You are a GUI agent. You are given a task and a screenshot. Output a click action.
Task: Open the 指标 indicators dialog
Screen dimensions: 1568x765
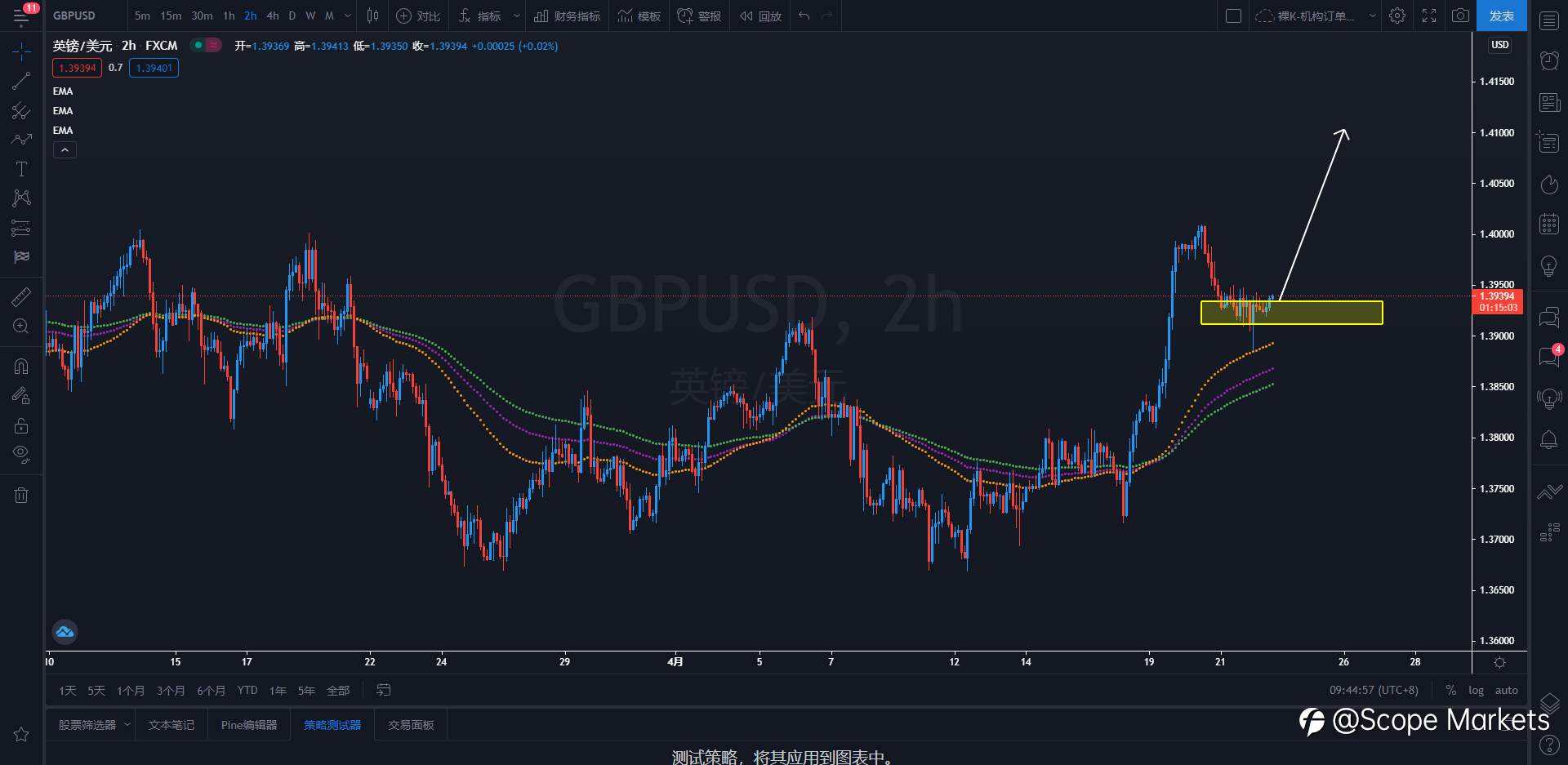tap(480, 16)
